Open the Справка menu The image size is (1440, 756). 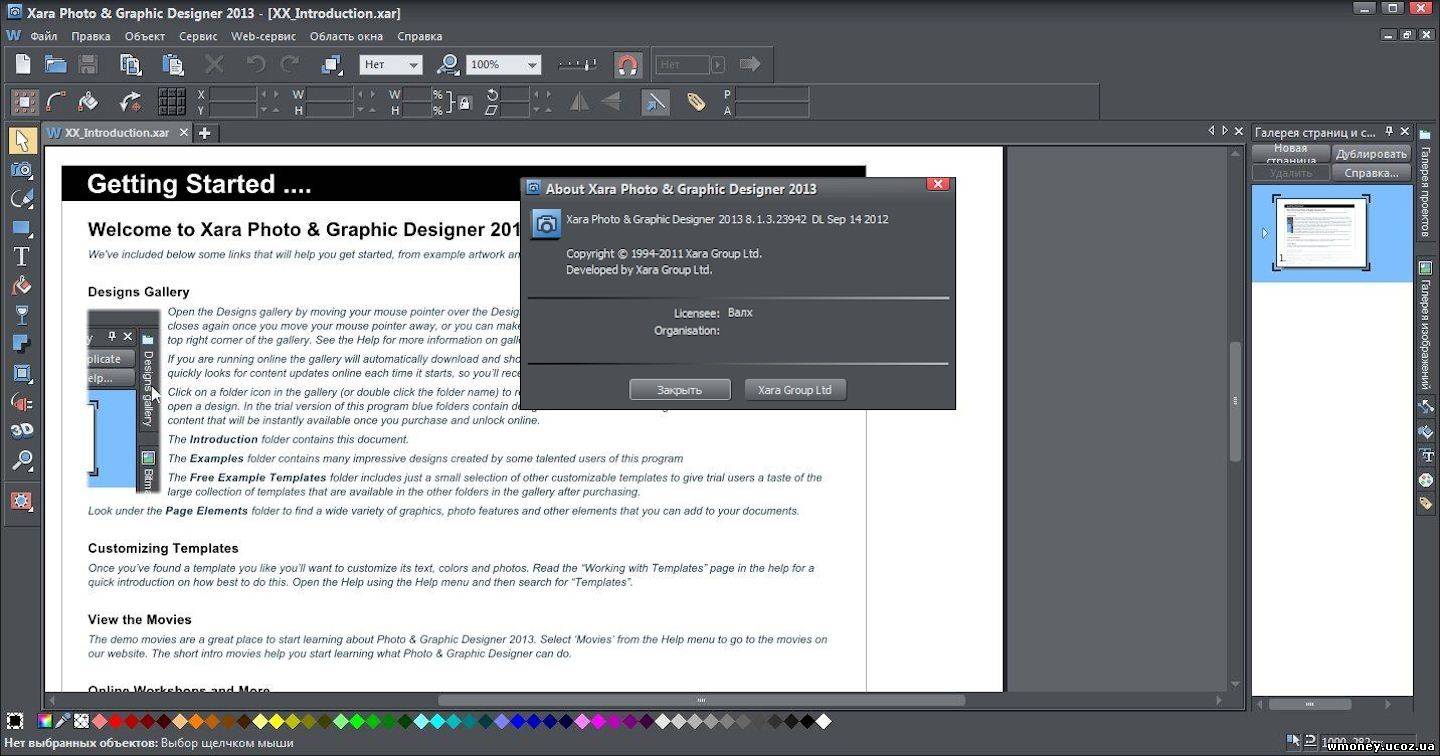point(419,36)
